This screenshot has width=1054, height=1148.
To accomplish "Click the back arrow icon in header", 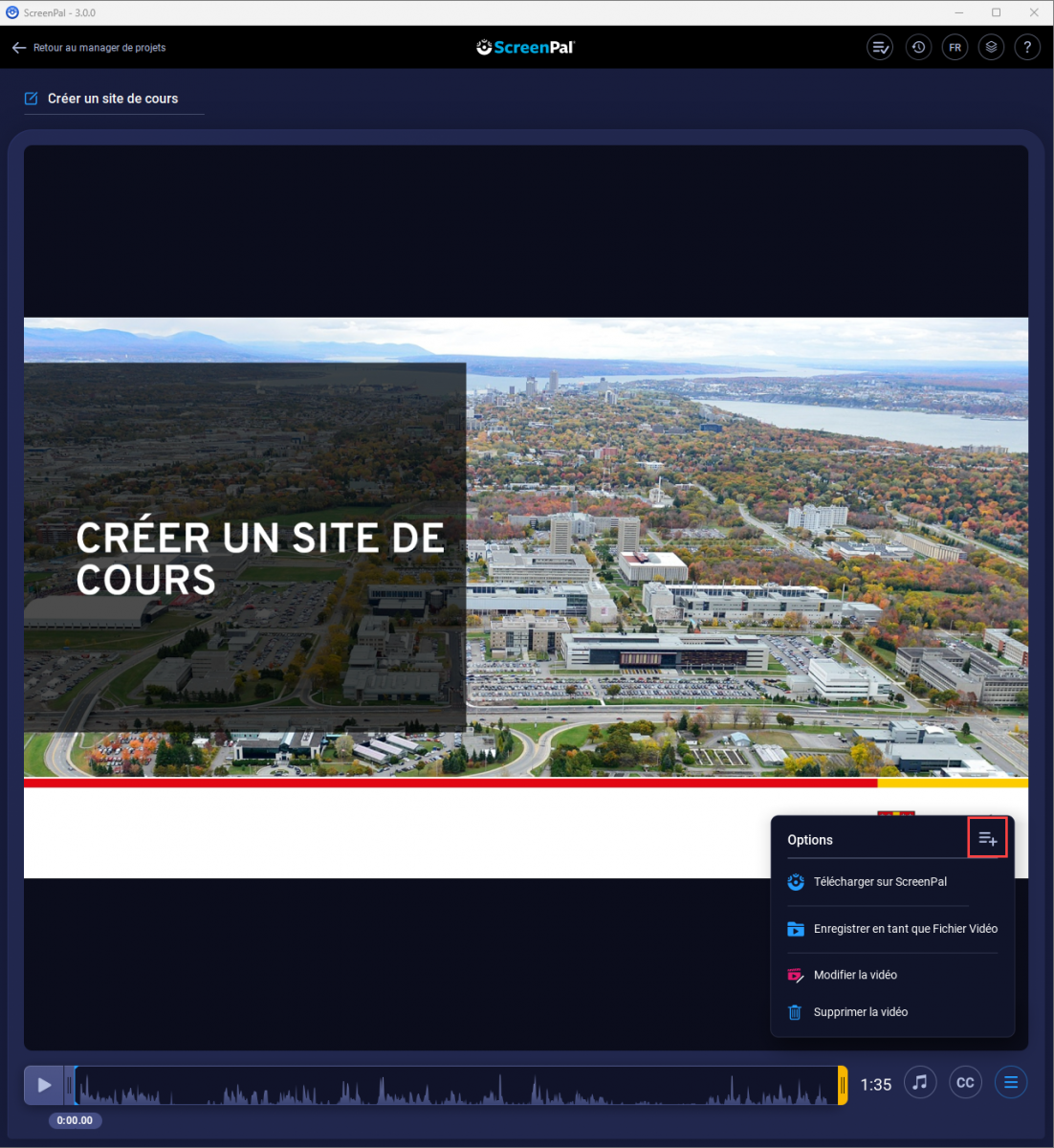I will (19, 48).
